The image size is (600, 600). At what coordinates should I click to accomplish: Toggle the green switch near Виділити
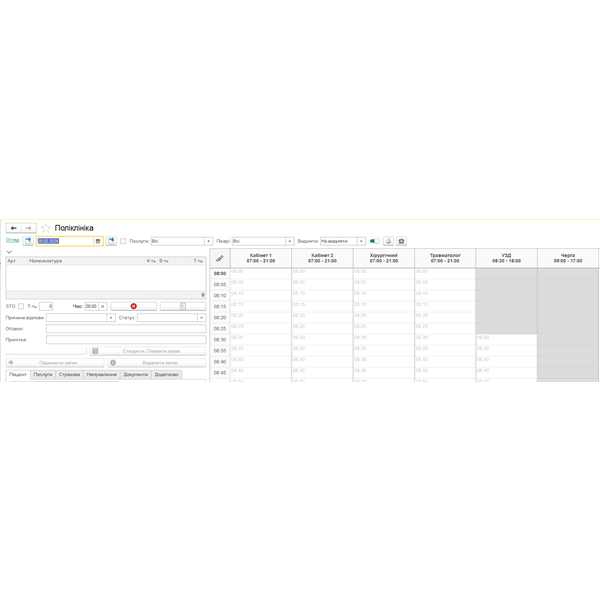point(374,241)
